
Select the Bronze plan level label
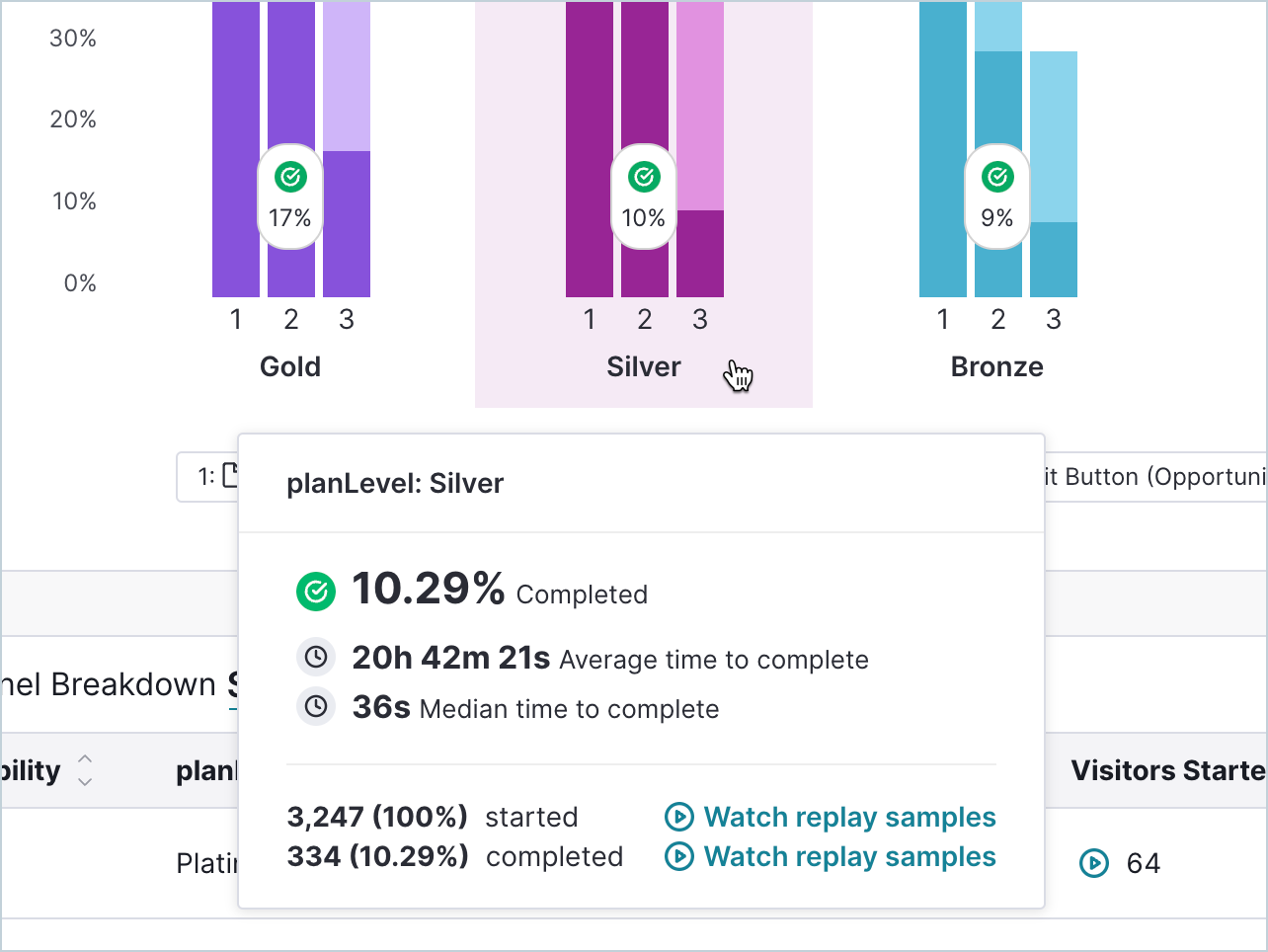click(x=997, y=366)
